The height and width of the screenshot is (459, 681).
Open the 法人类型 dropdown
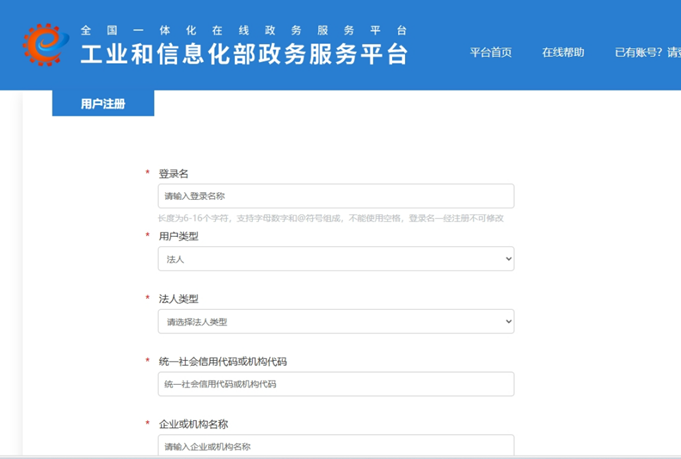coord(336,321)
